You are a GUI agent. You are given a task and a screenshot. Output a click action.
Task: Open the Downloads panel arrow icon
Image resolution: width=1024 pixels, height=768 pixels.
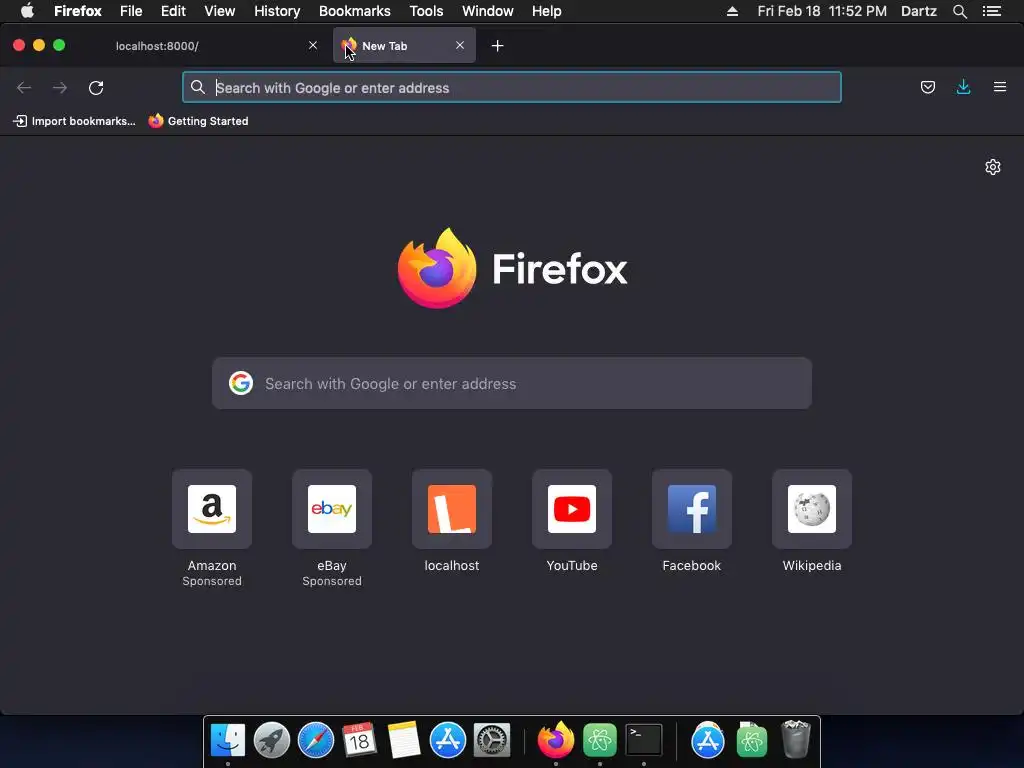(x=963, y=87)
